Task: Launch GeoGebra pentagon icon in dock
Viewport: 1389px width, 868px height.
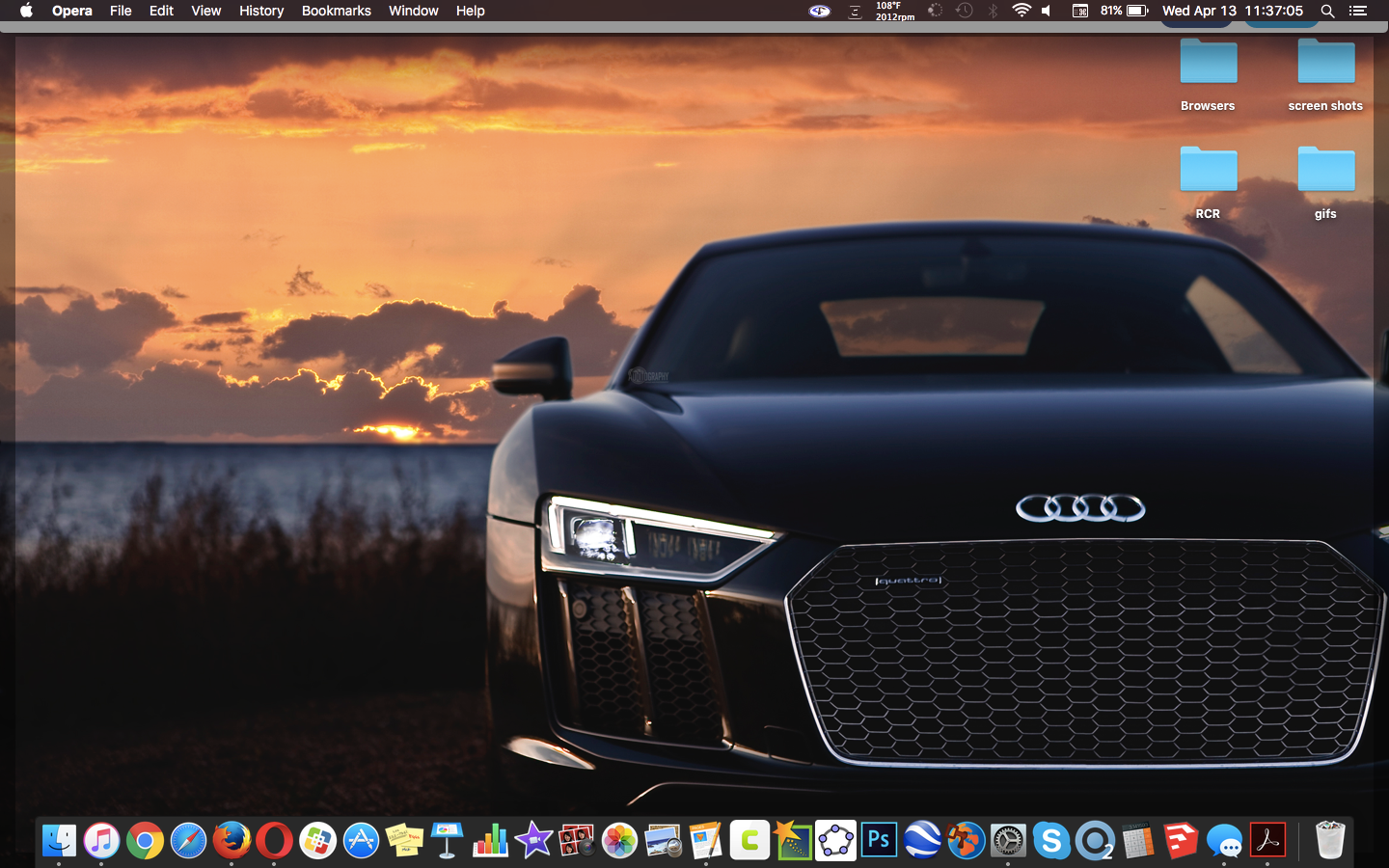Action: tap(835, 841)
